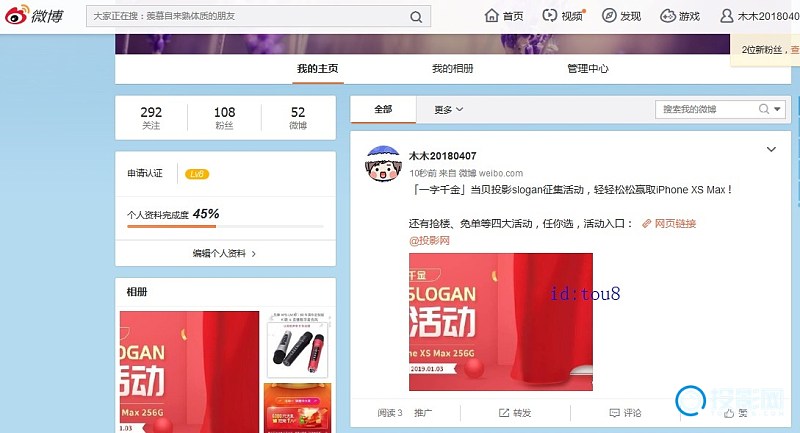Switch to 管理中心 tab

[587, 69]
